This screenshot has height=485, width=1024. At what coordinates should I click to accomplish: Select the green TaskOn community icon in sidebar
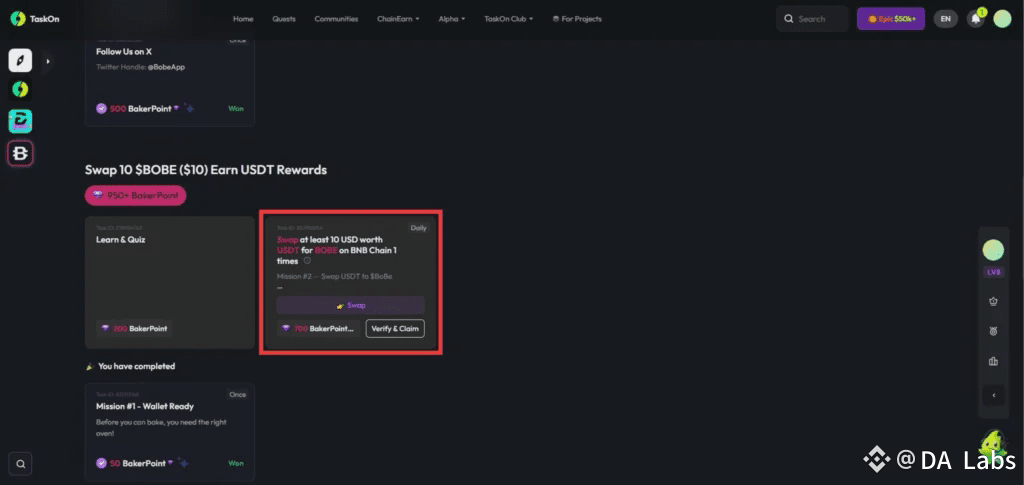[x=20, y=89]
